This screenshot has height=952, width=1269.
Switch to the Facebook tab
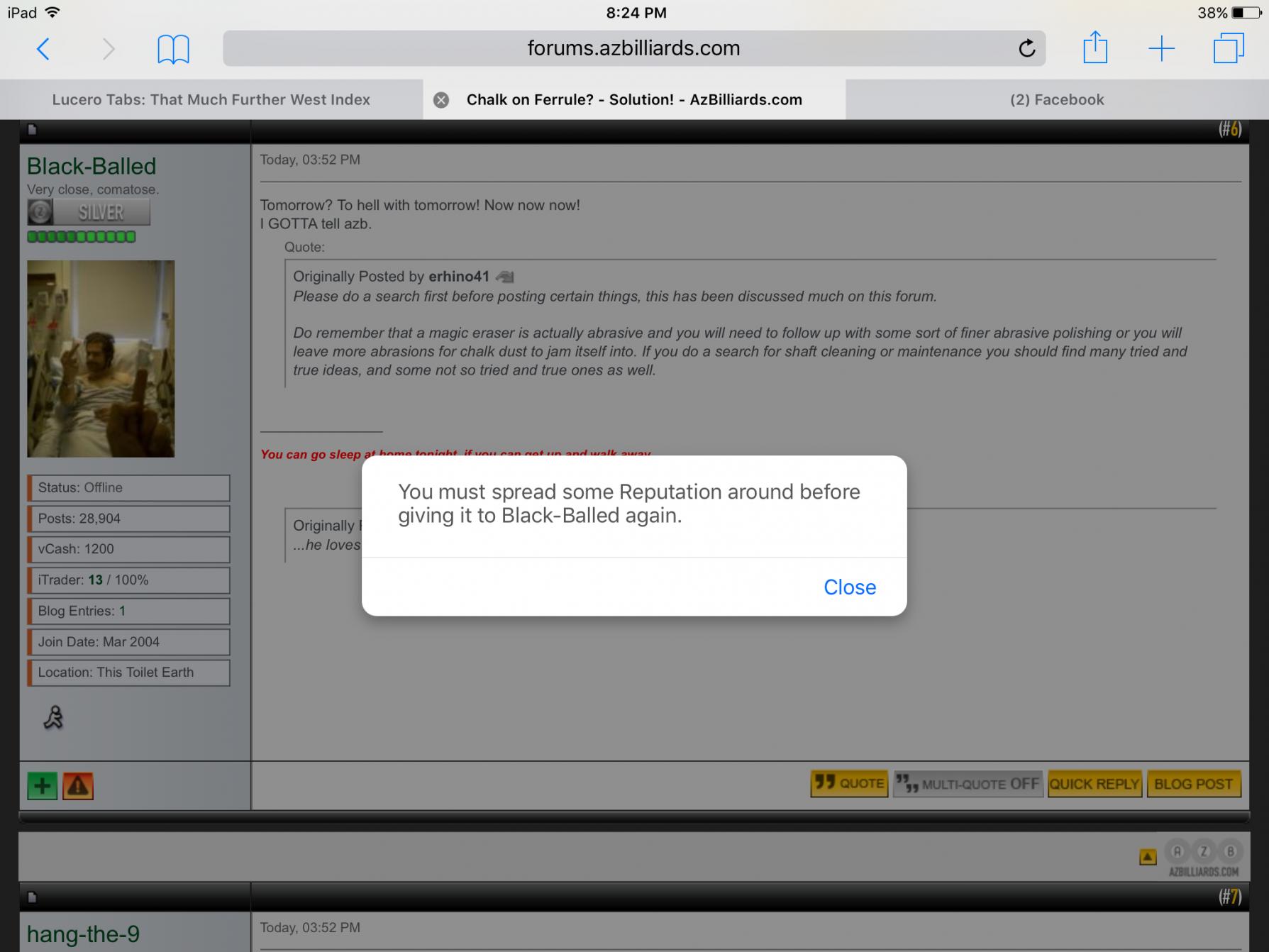coord(1056,100)
